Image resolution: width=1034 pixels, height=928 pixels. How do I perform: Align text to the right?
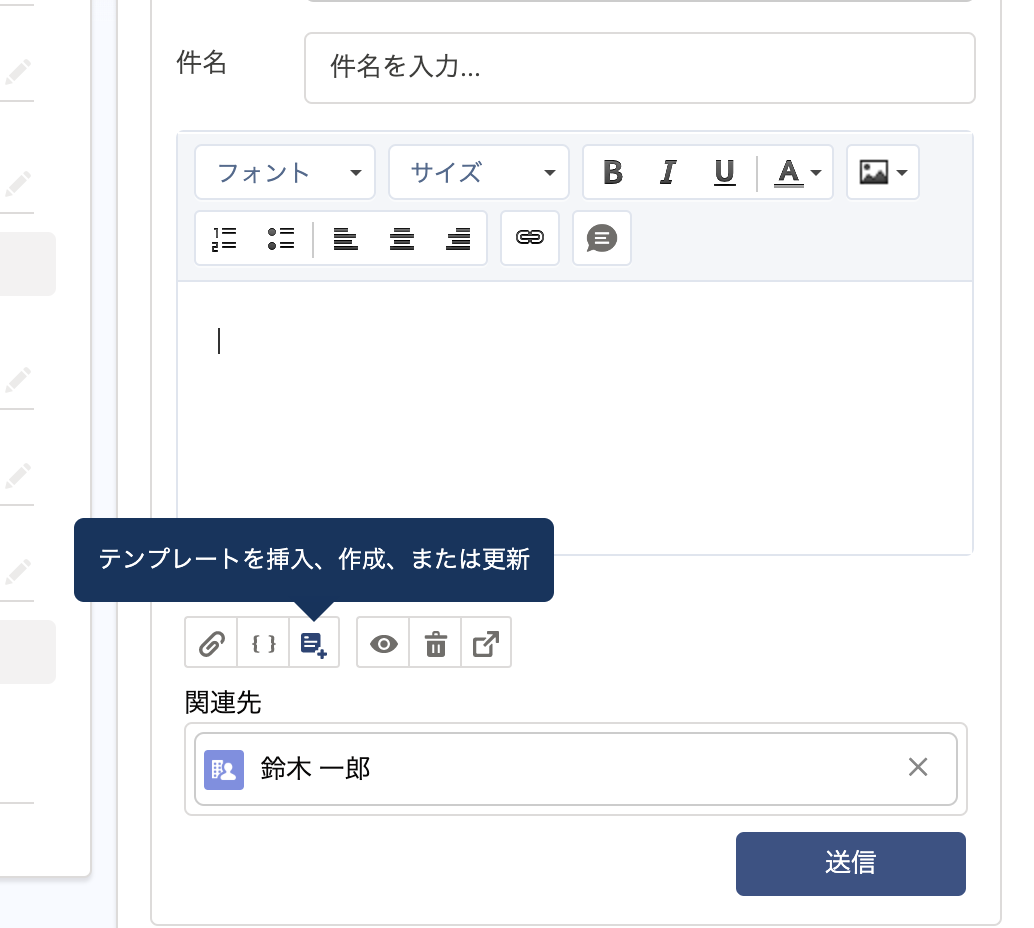458,239
